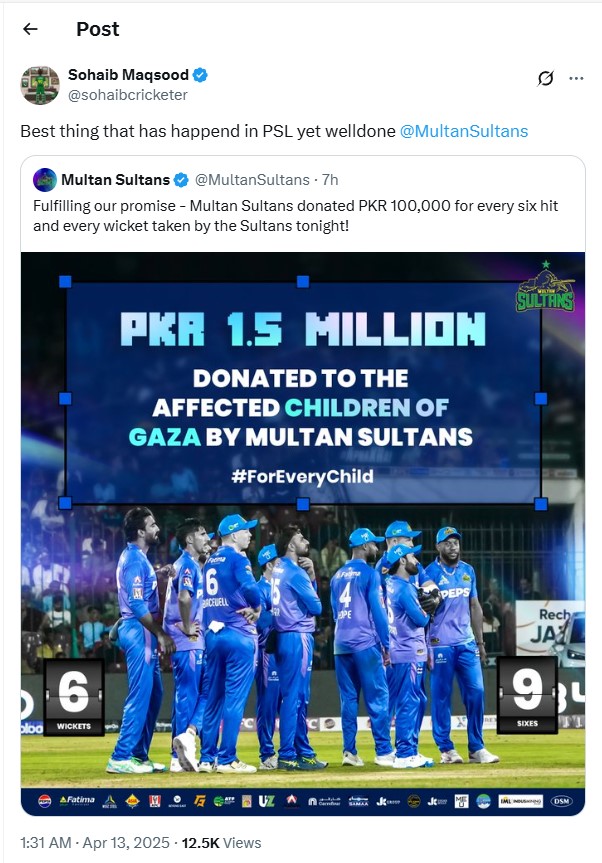
Task: Click the Multan Sultans quoted-post avatar
Action: coord(45,180)
